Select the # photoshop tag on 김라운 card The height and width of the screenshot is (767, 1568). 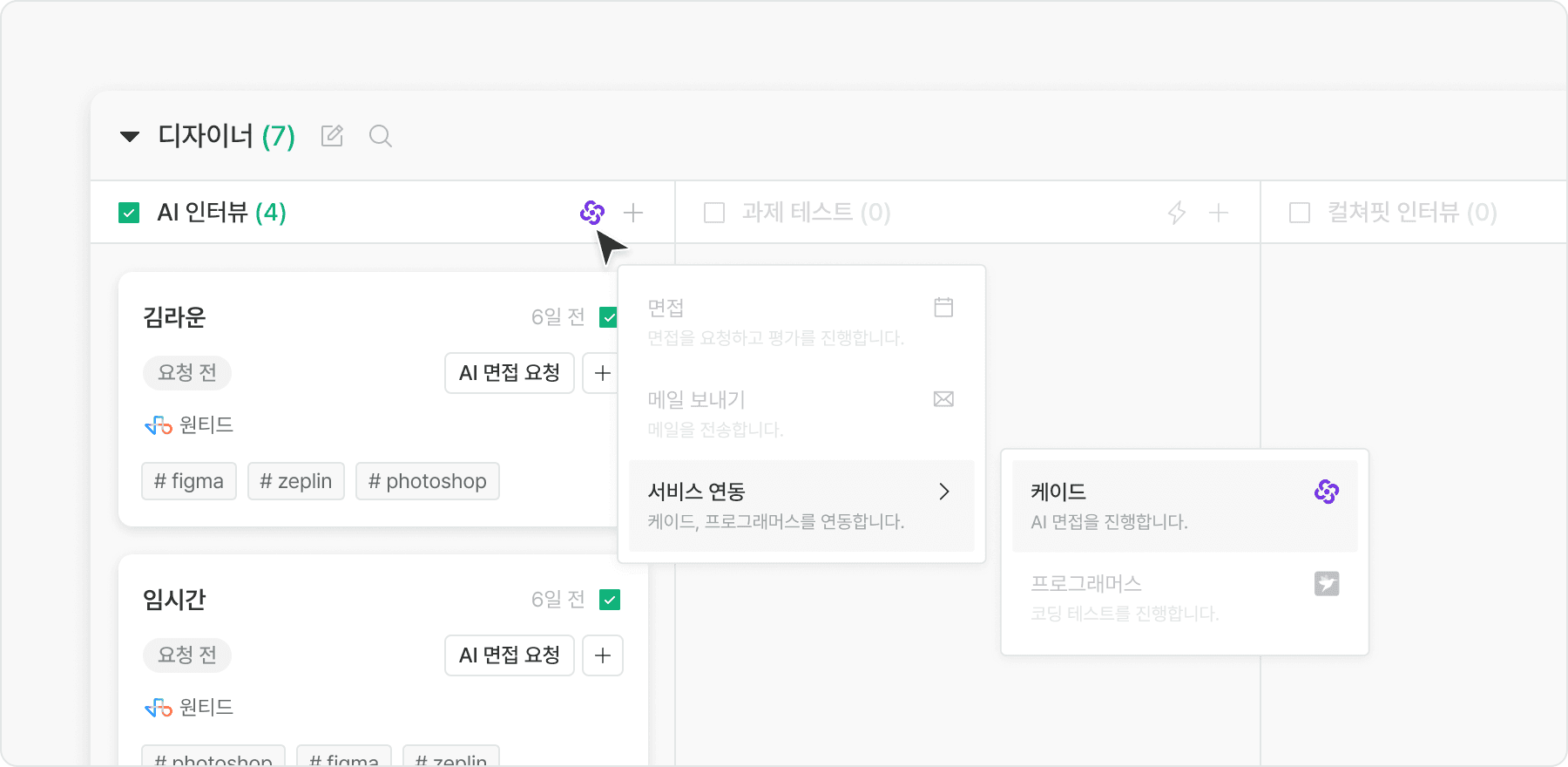pos(428,481)
